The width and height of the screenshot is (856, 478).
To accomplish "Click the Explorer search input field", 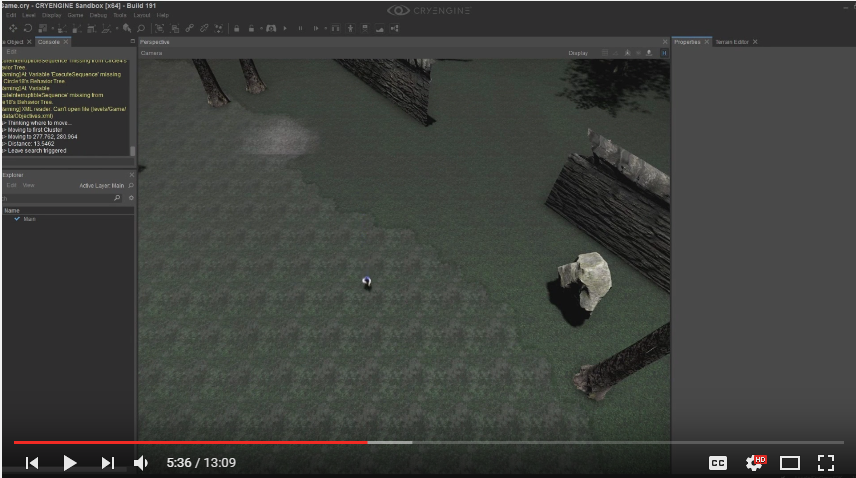I will point(61,198).
